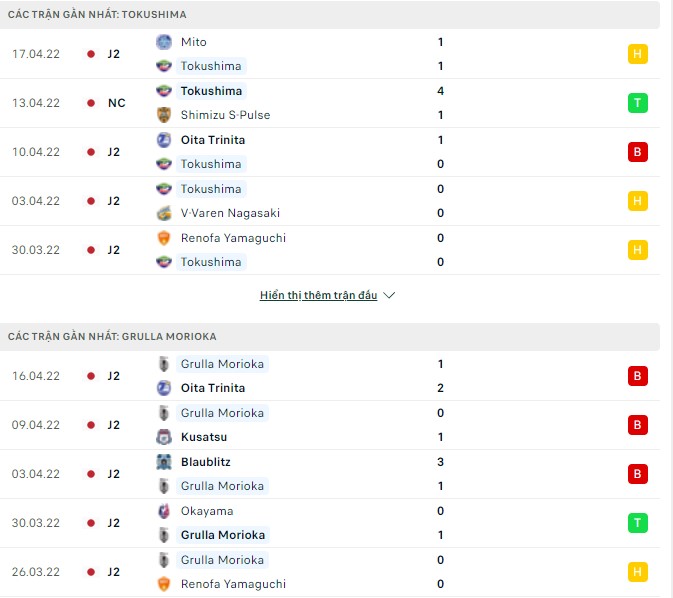The image size is (673, 598).
Task: Click the Grulla Morioka name on 09.04.22 match
Action: pos(222,413)
